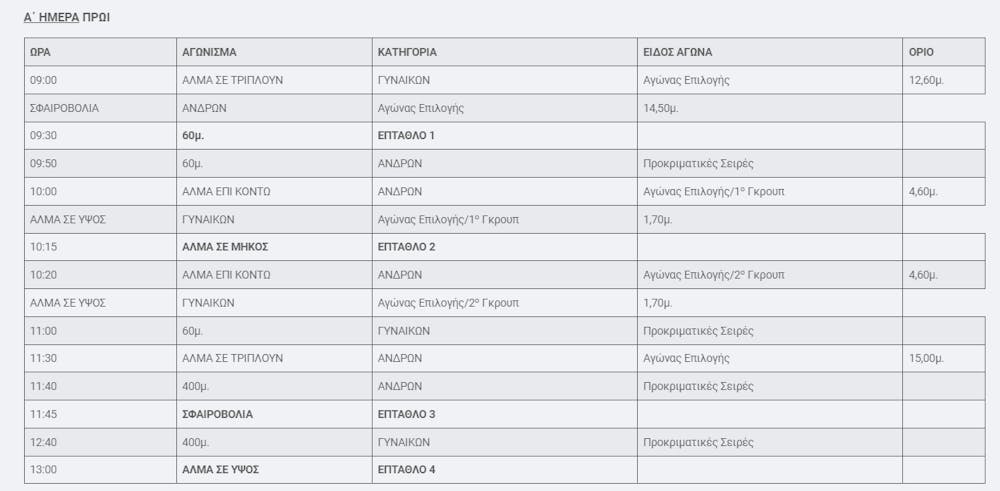Image resolution: width=1000 pixels, height=491 pixels.
Task: Select the ΕΠΤΑΘΛΟ 3 cell
Action: click(x=406, y=414)
